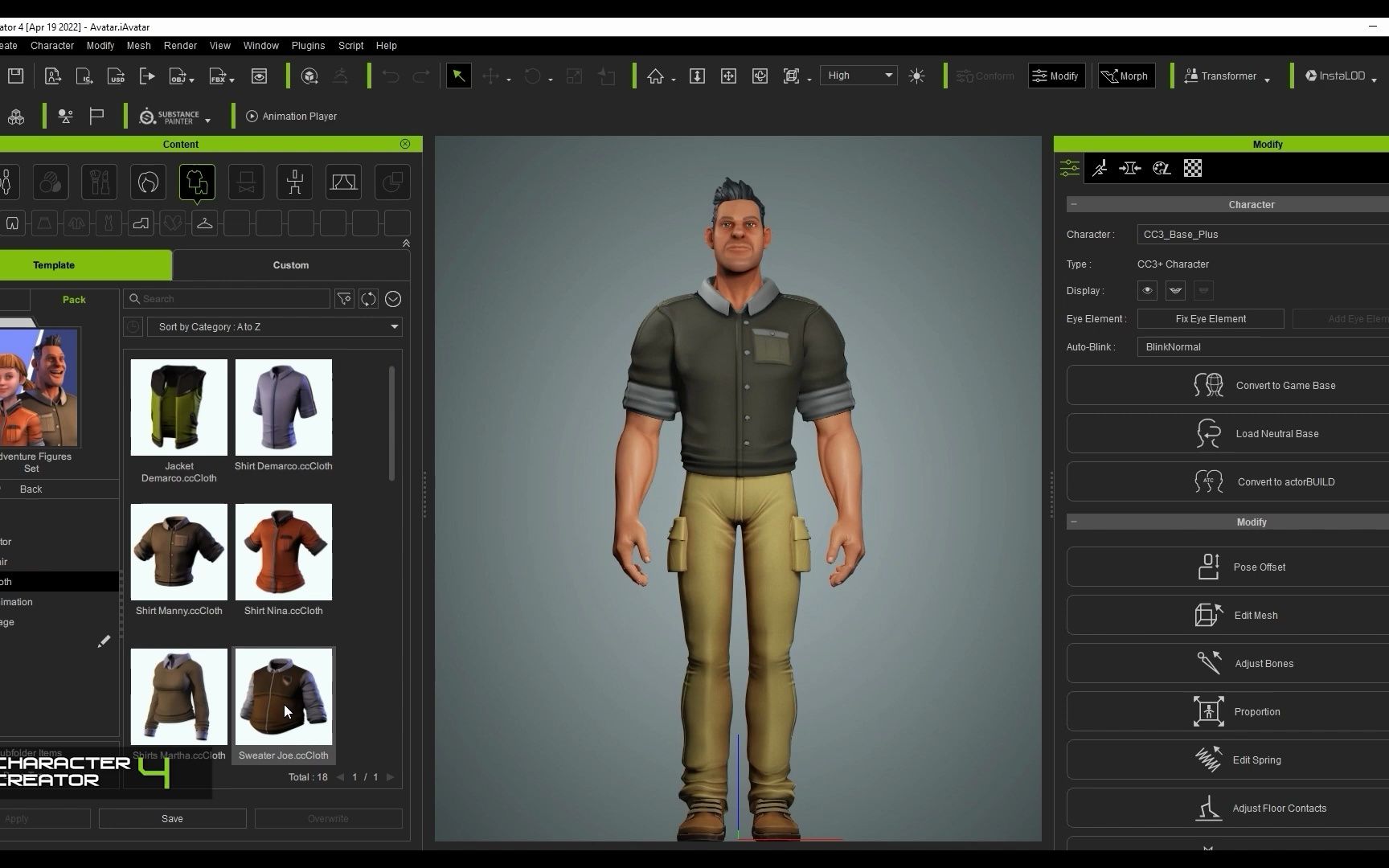Screen dimensions: 1389x868
Task: Select the Shoes subcategory icon
Action: point(141,223)
